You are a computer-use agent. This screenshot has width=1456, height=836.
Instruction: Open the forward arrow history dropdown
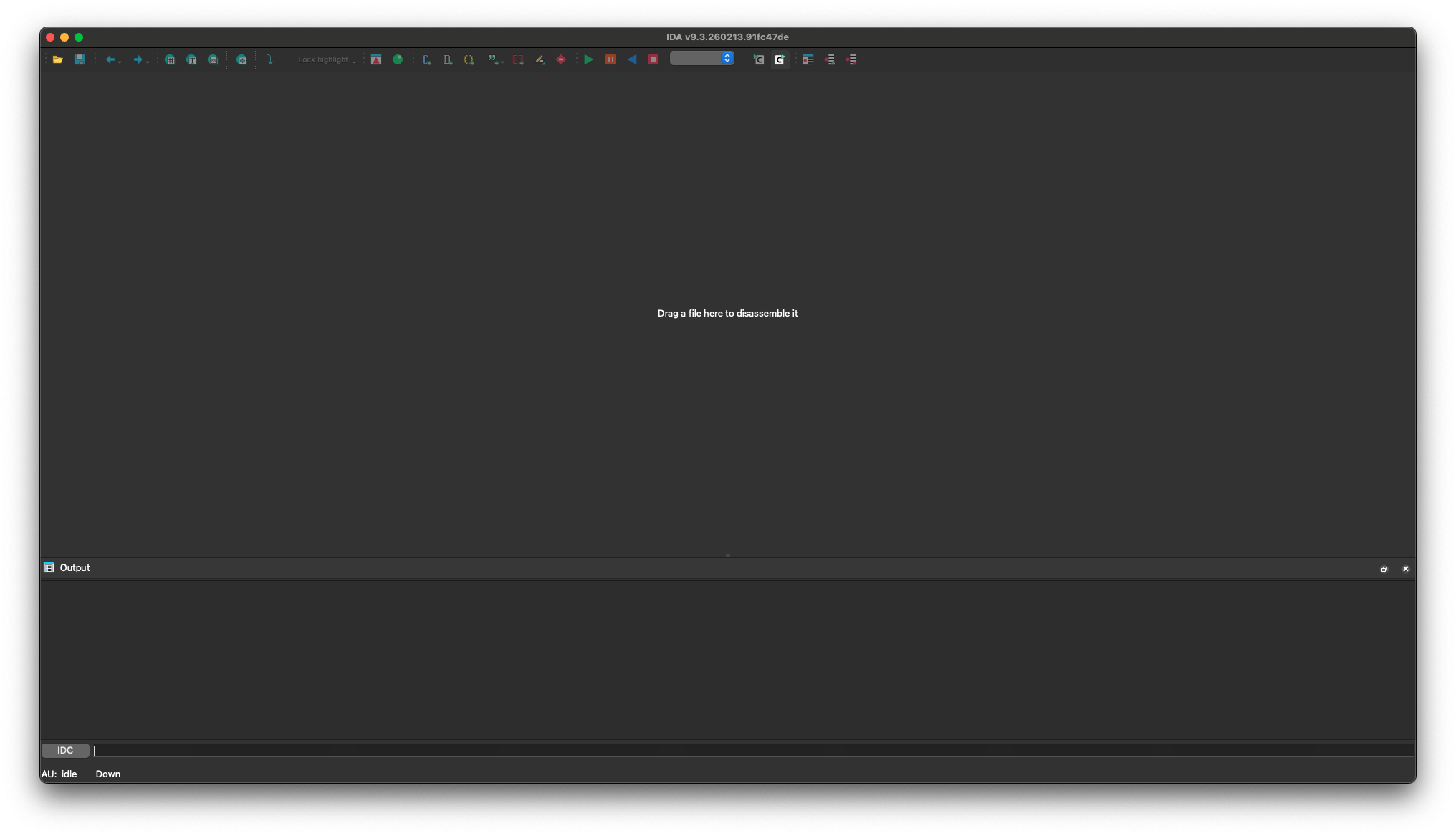pos(148,62)
